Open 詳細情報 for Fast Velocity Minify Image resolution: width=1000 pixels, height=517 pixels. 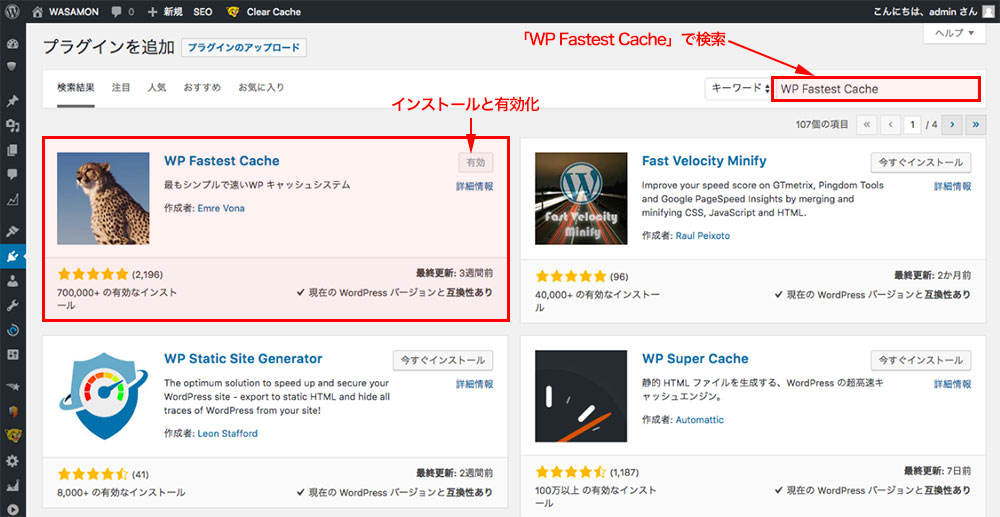coord(953,187)
